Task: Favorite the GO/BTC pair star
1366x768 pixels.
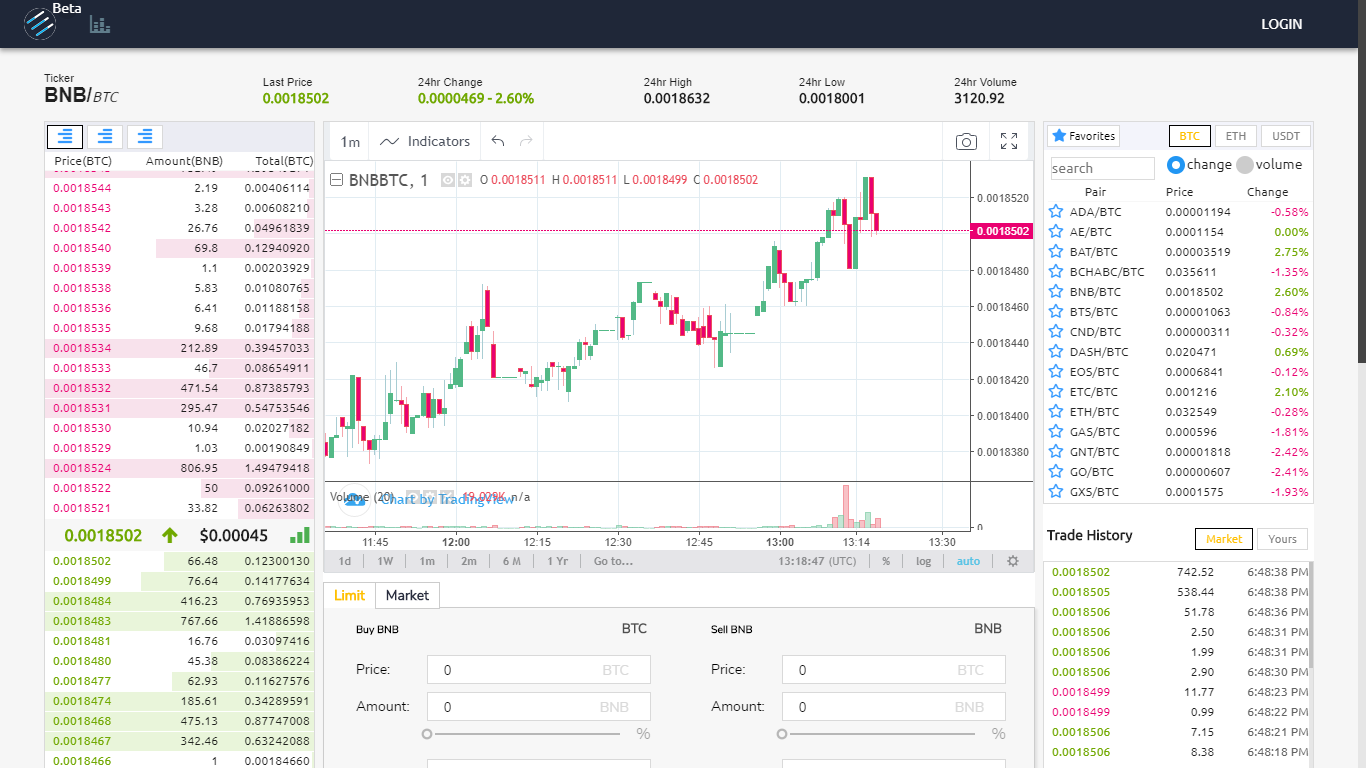Action: (x=1055, y=471)
